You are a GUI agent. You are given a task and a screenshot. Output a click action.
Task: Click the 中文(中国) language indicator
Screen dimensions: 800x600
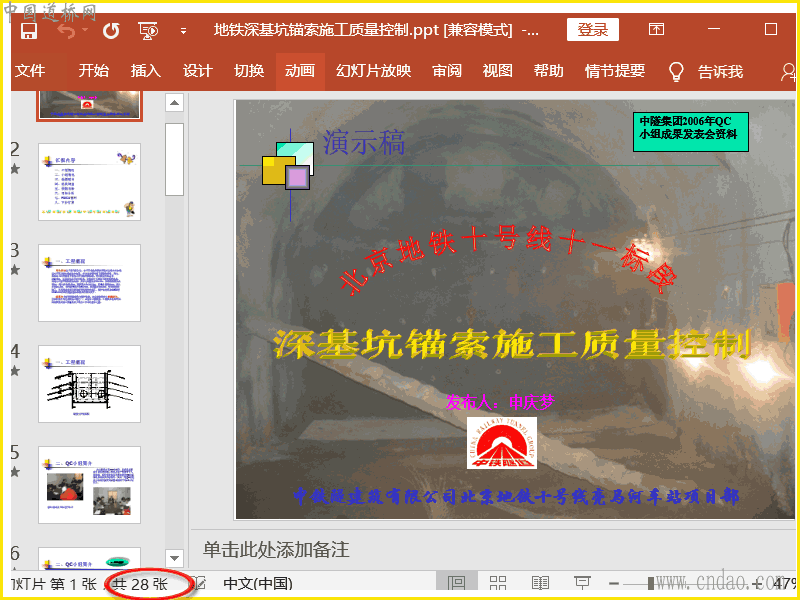coord(258,584)
